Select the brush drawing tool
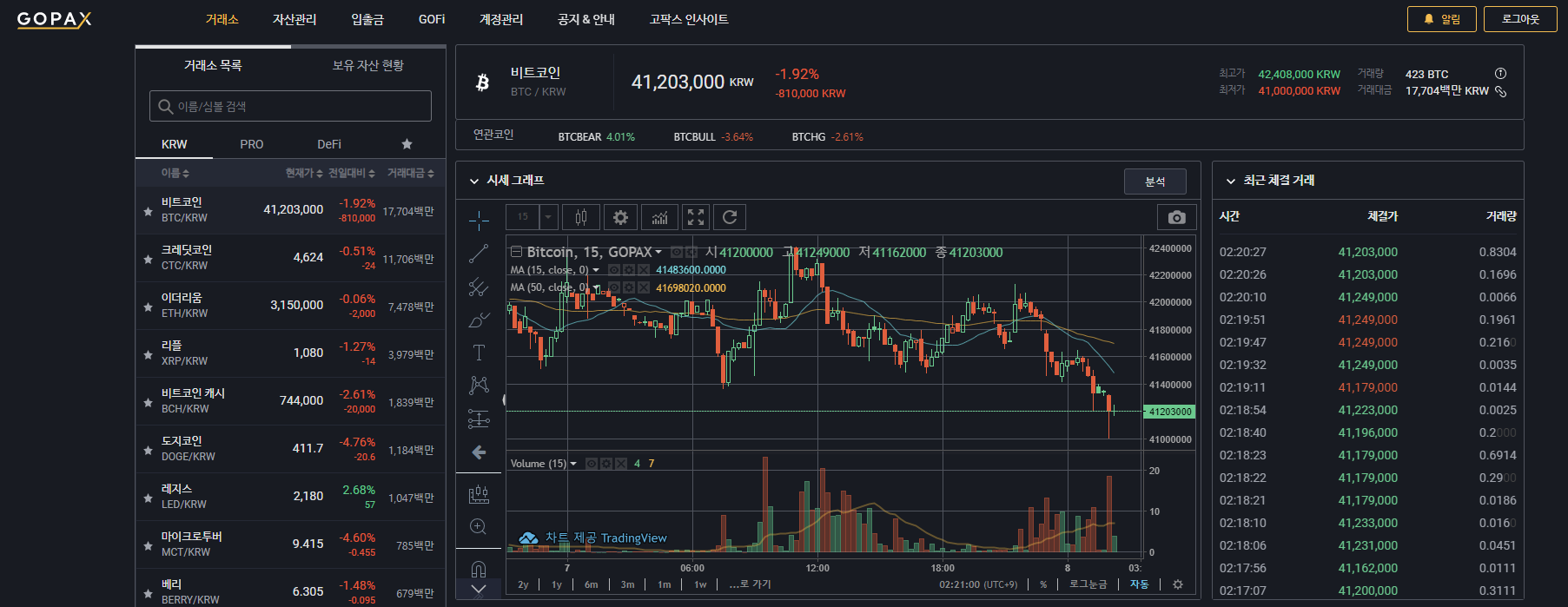 (x=479, y=320)
